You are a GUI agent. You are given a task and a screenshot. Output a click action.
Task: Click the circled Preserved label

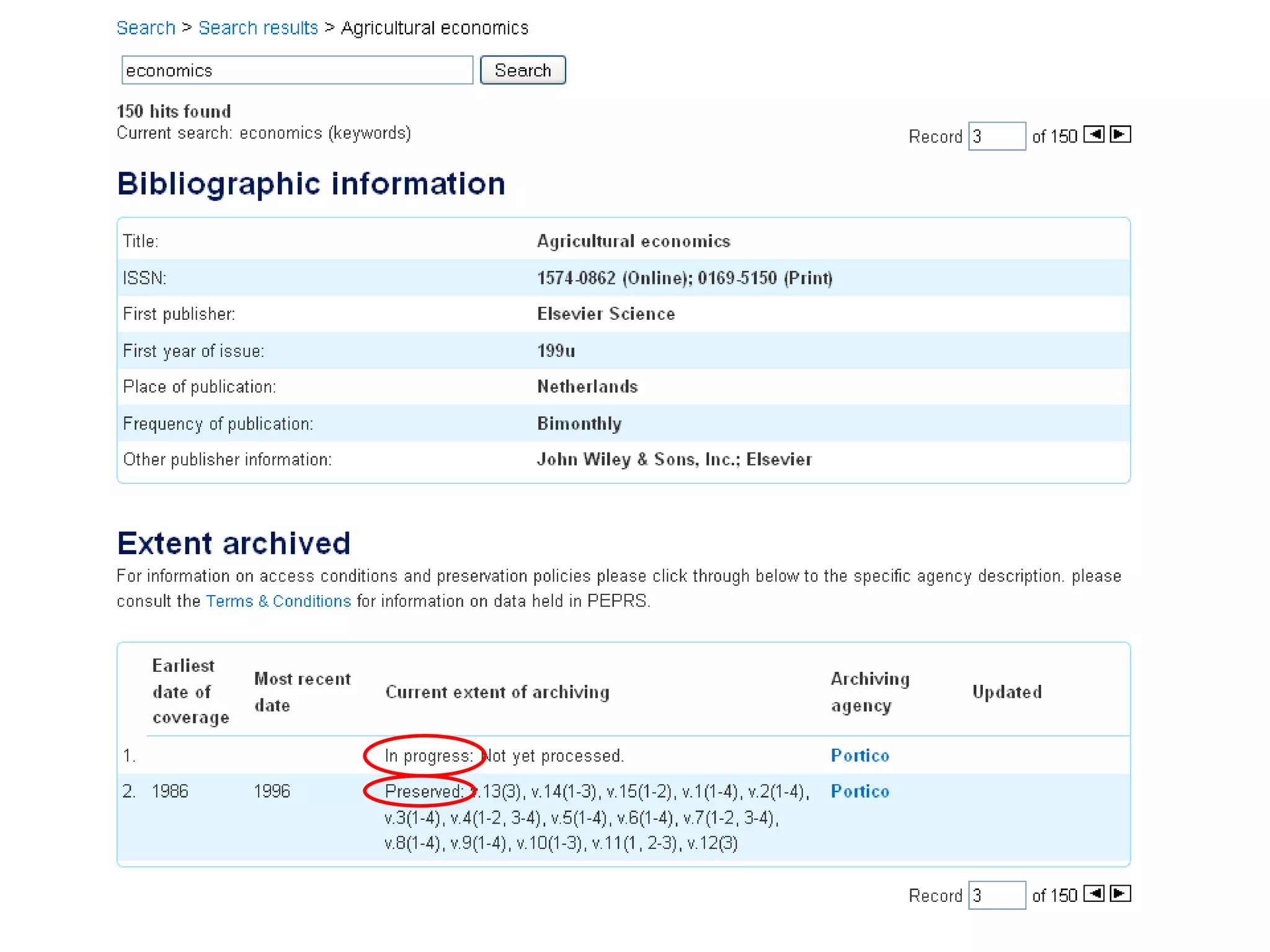423,791
